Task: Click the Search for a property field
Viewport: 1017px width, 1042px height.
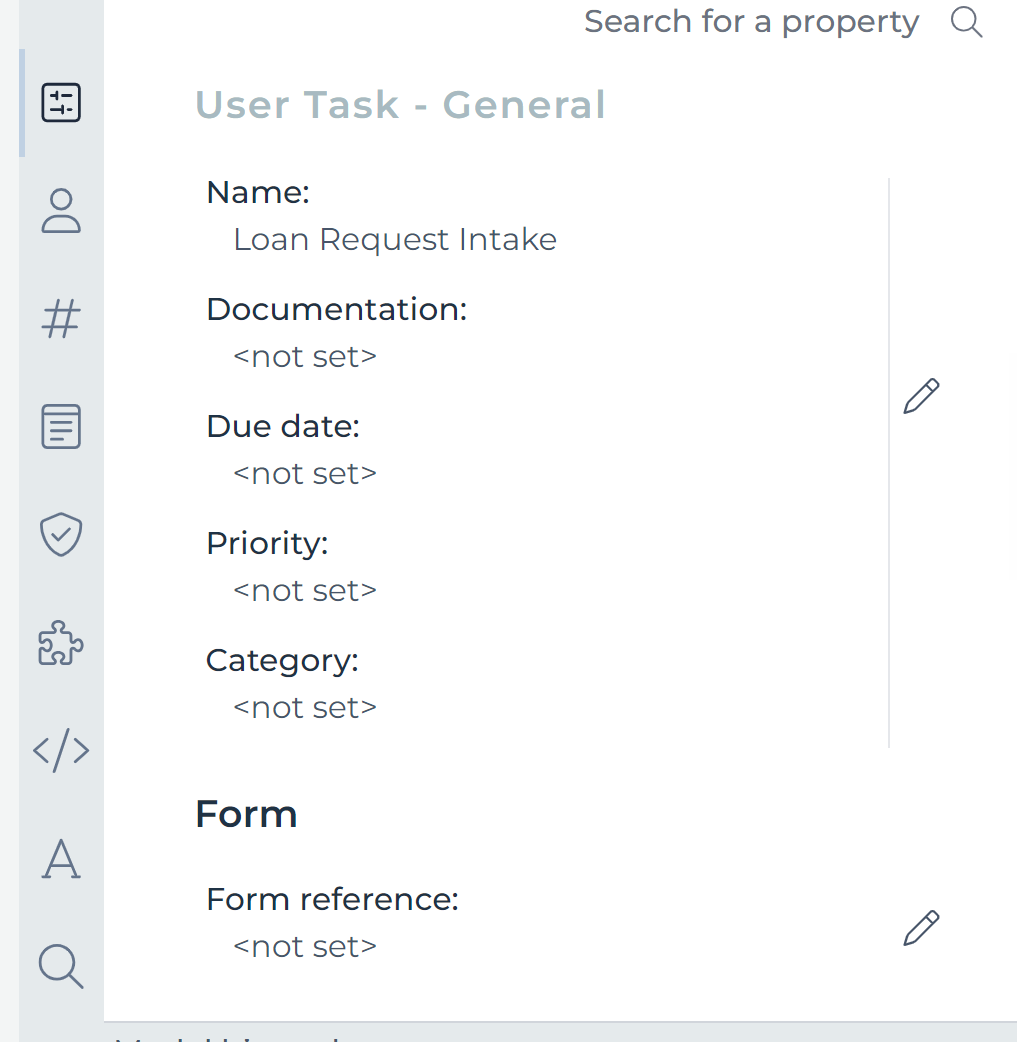Action: coord(752,21)
